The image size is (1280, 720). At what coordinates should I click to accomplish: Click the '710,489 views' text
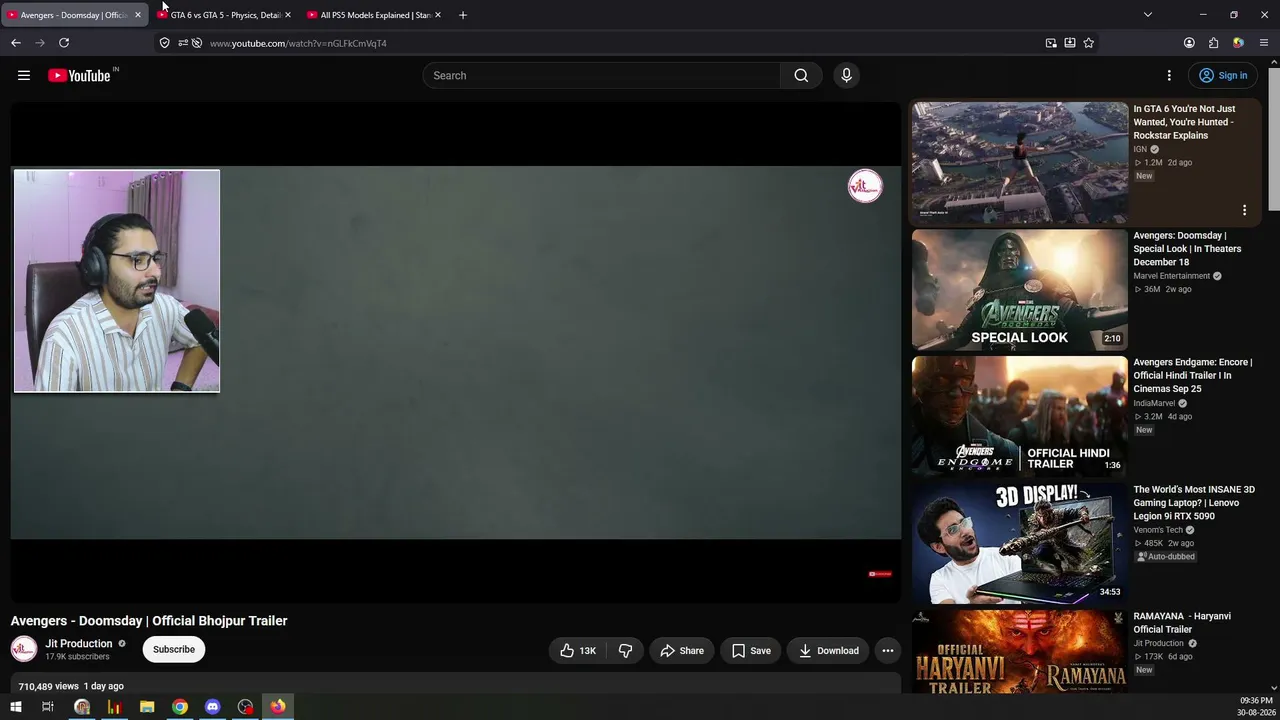tap(48, 686)
